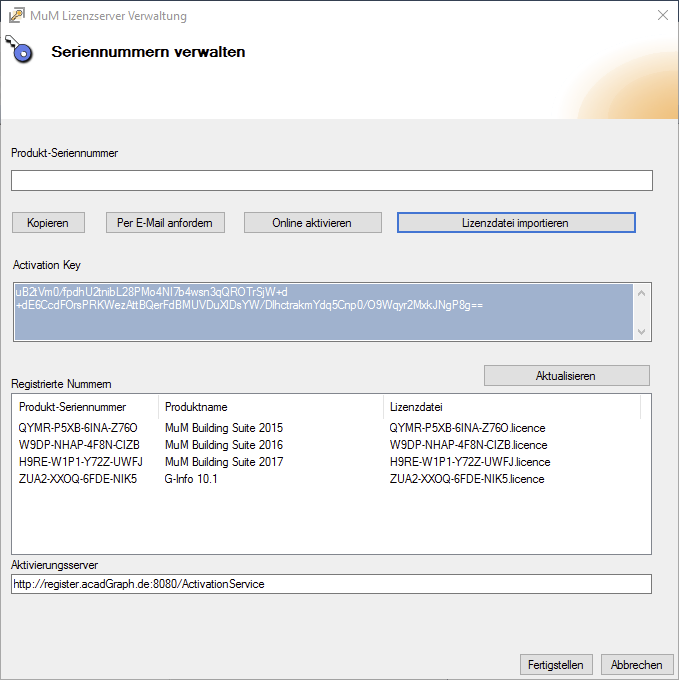This screenshot has width=679, height=680.
Task: Click the Lizenzdatei column header
Action: (x=510, y=407)
